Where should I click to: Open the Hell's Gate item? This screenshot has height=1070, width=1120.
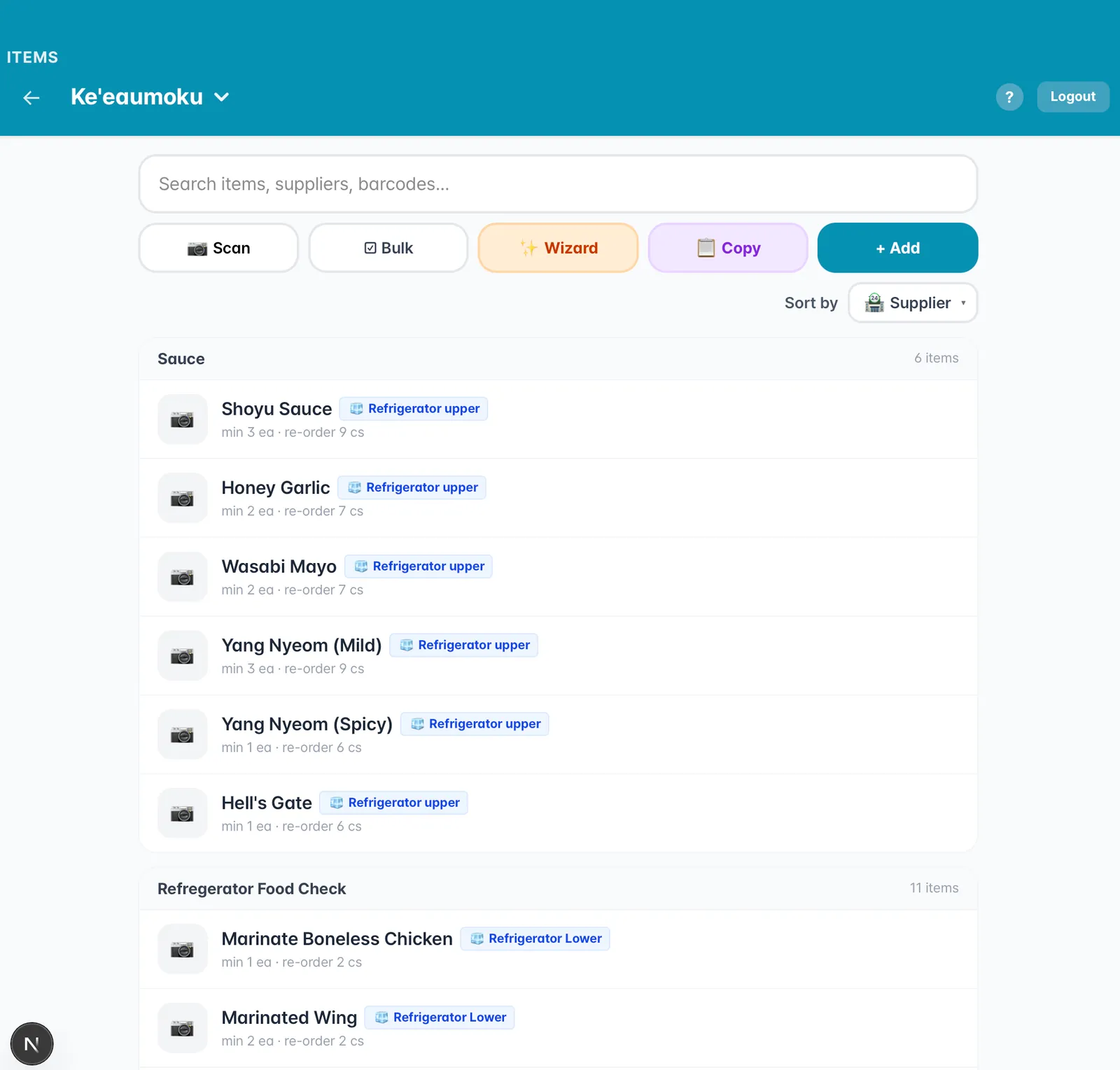558,813
